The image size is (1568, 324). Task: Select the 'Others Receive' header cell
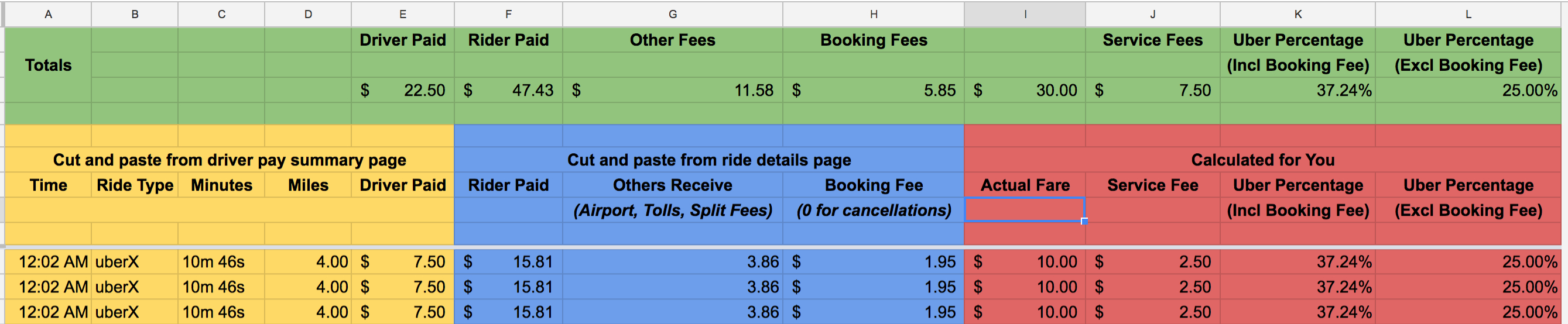[672, 185]
